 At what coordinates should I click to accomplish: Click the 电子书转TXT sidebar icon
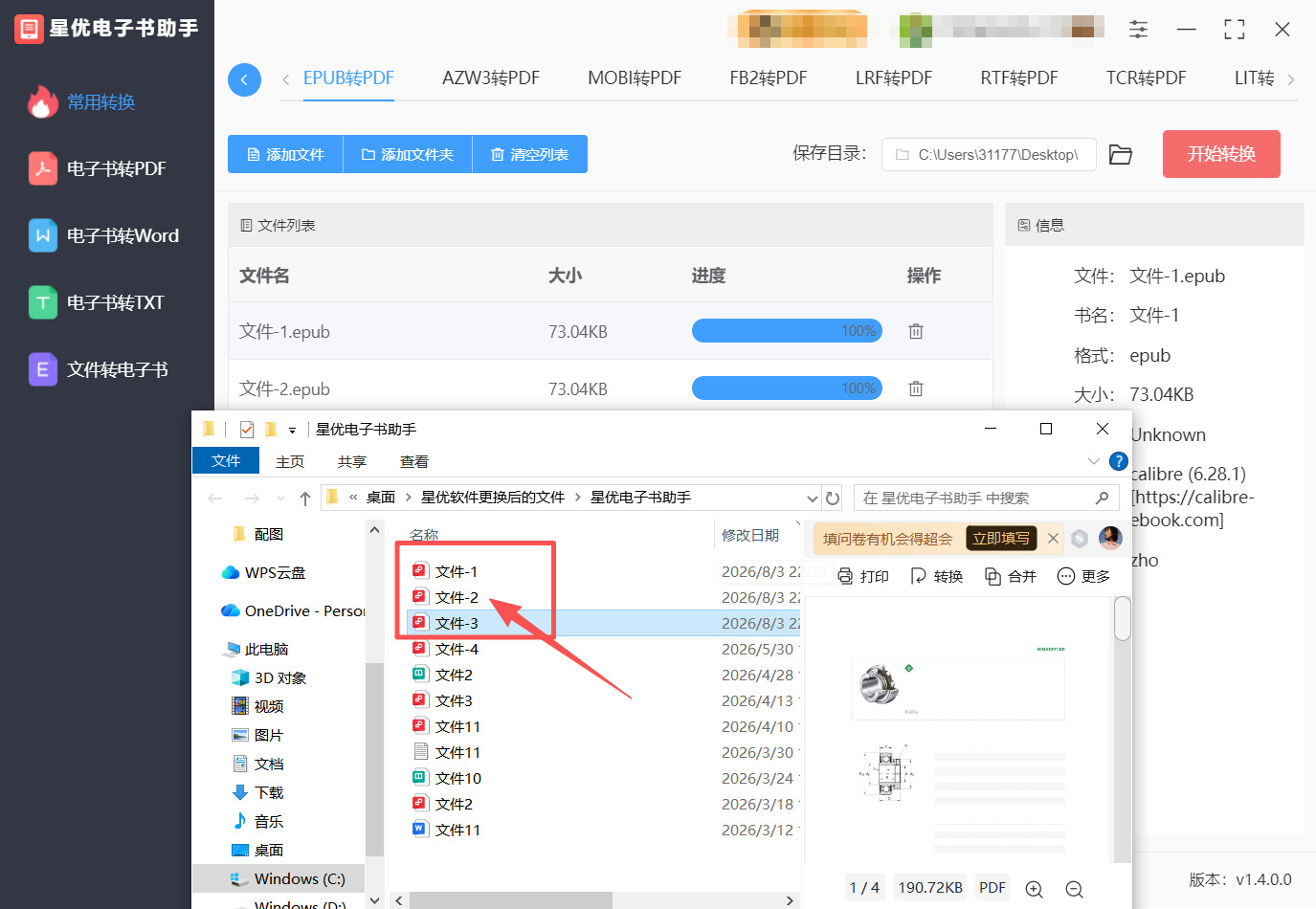coord(42,302)
